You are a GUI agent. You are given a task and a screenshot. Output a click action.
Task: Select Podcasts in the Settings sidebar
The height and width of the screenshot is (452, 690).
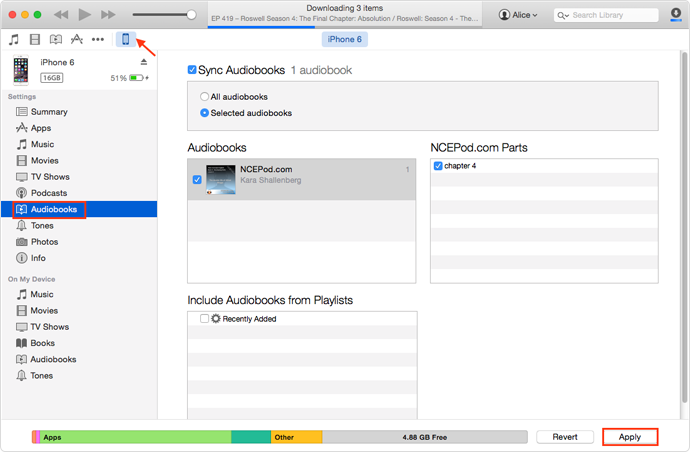48,193
